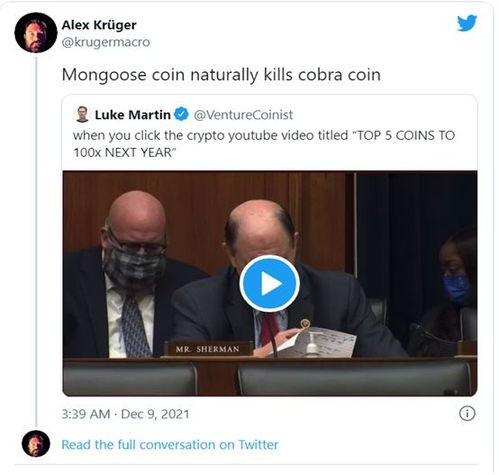Open the tweet info icon
The height and width of the screenshot is (475, 499).
coord(467,414)
